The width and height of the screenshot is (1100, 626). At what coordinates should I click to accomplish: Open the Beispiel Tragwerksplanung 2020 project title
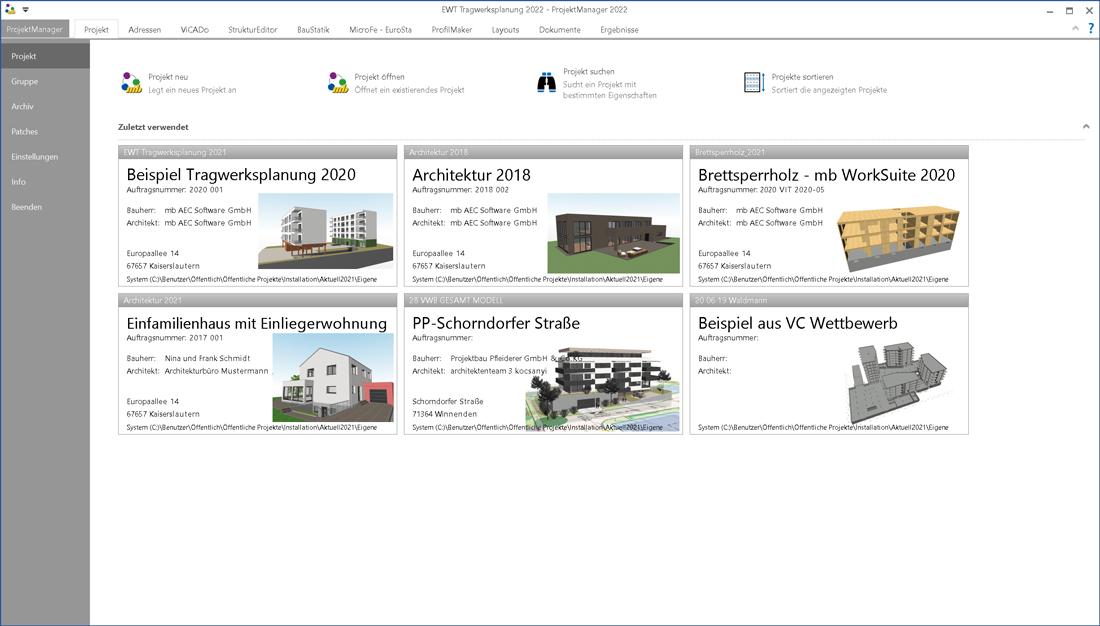point(241,175)
